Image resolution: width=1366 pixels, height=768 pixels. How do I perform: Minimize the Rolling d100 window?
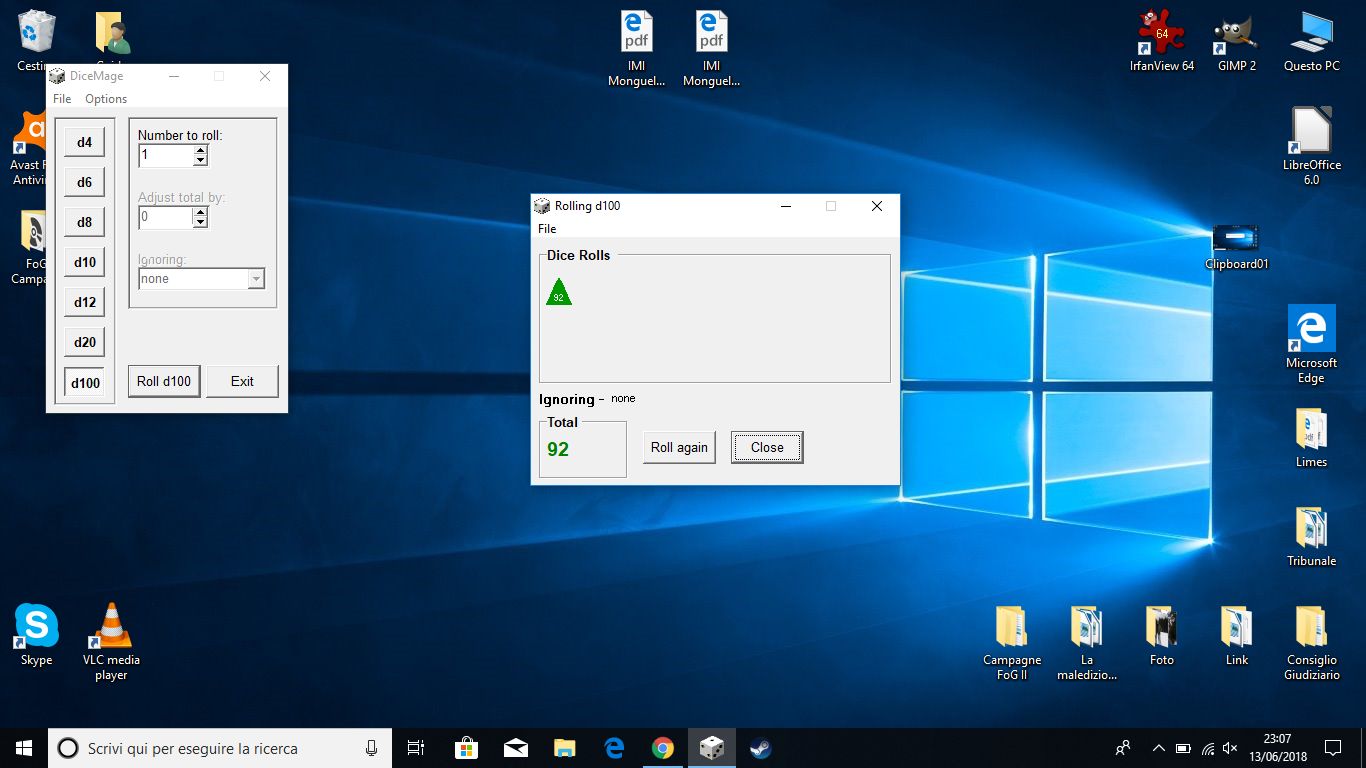tap(786, 206)
